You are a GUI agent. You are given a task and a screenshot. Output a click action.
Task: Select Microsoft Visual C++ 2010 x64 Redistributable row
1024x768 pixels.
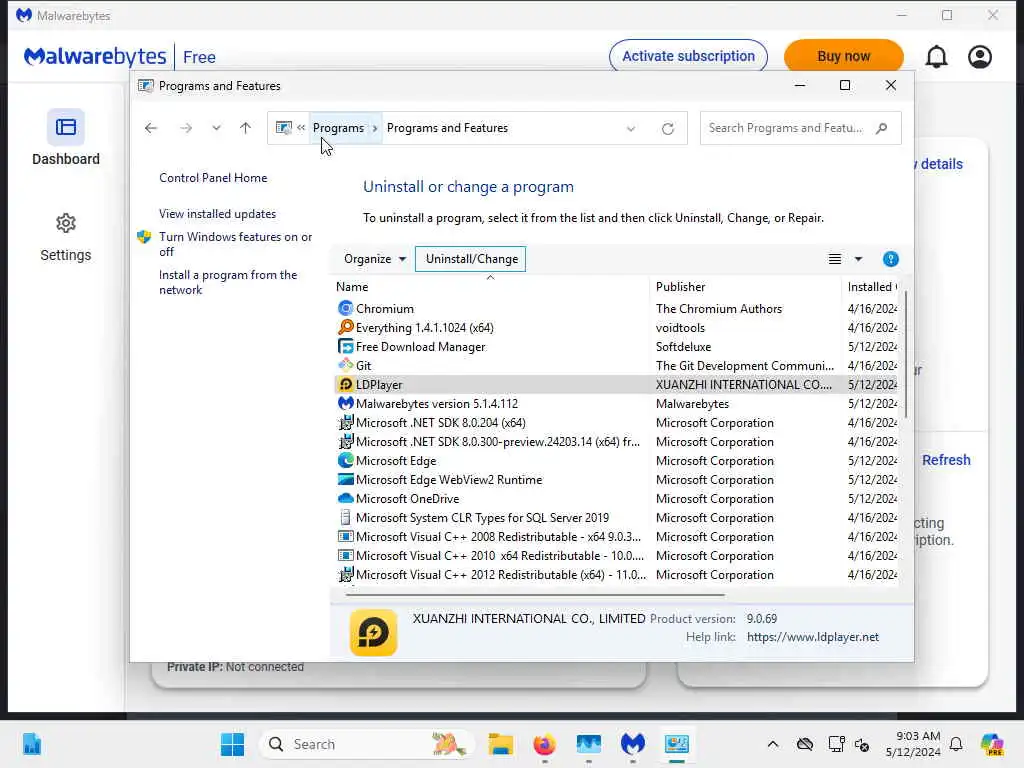(616, 555)
